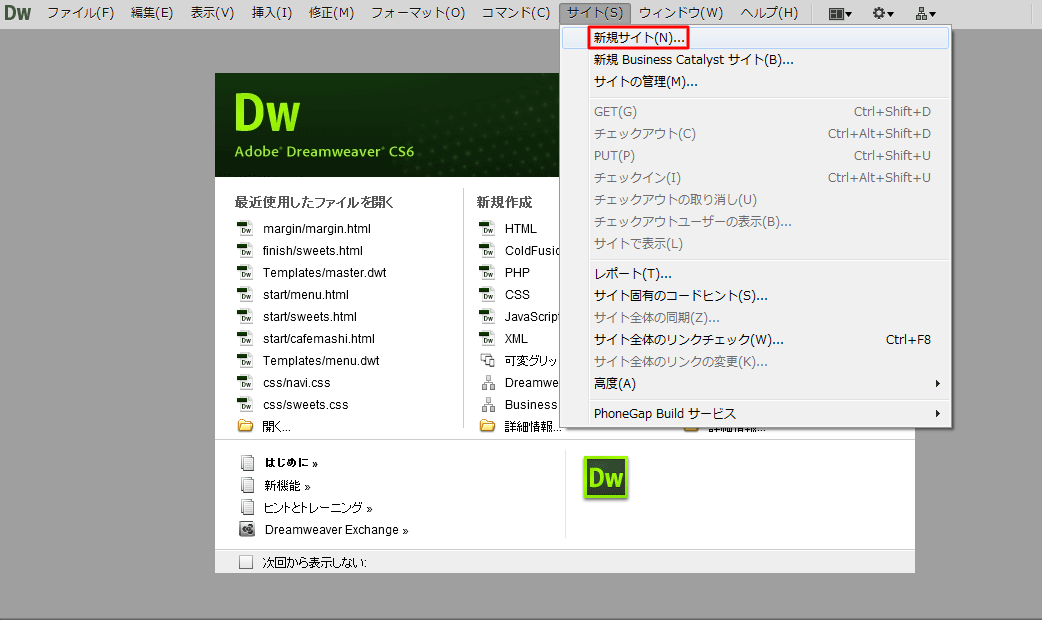This screenshot has width=1042, height=620.
Task: Open the 修正(M) menu
Action: coord(332,13)
